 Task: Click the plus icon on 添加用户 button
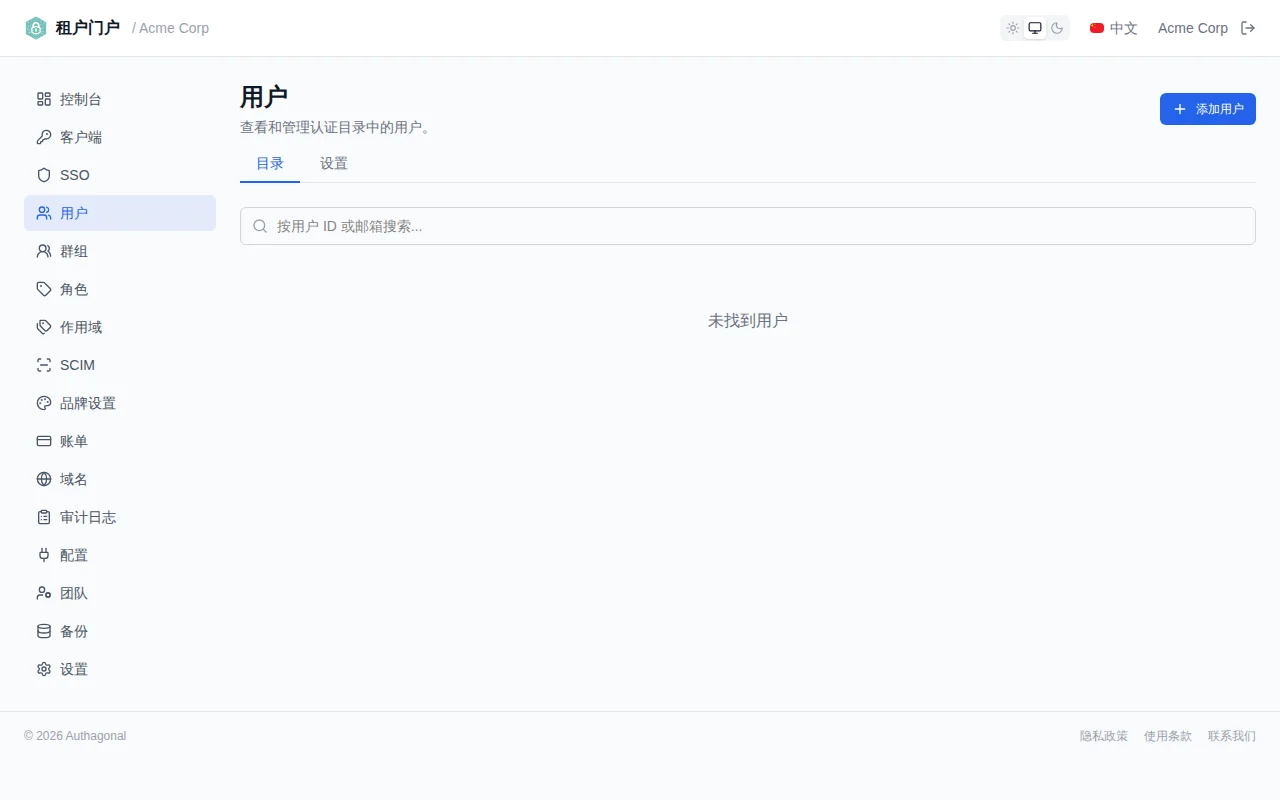click(x=1180, y=109)
